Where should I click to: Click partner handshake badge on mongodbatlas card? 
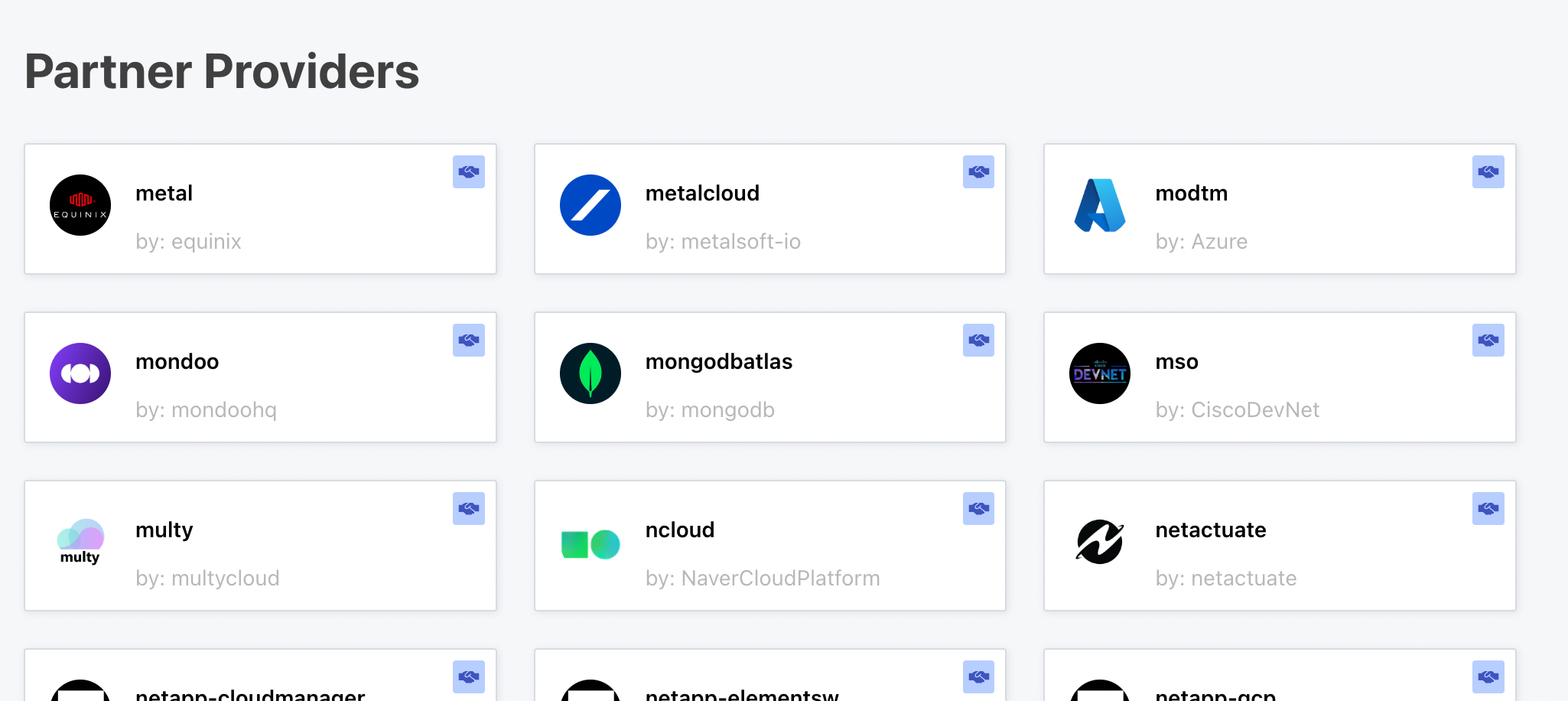978,341
